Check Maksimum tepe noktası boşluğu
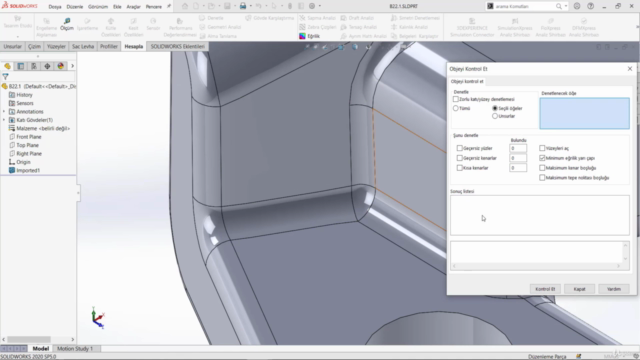Viewport: 640px width, 360px height. 542,178
